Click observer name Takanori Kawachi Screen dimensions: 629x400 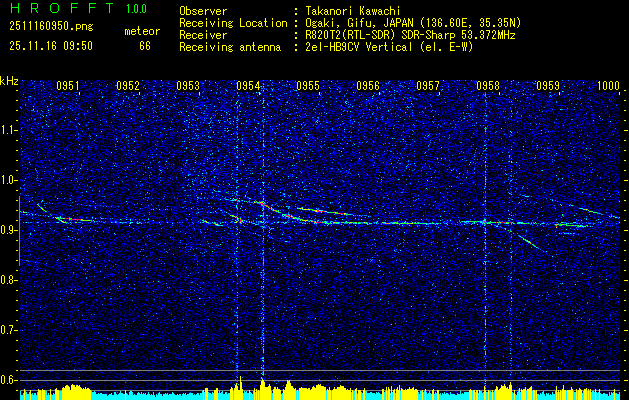tap(351, 11)
